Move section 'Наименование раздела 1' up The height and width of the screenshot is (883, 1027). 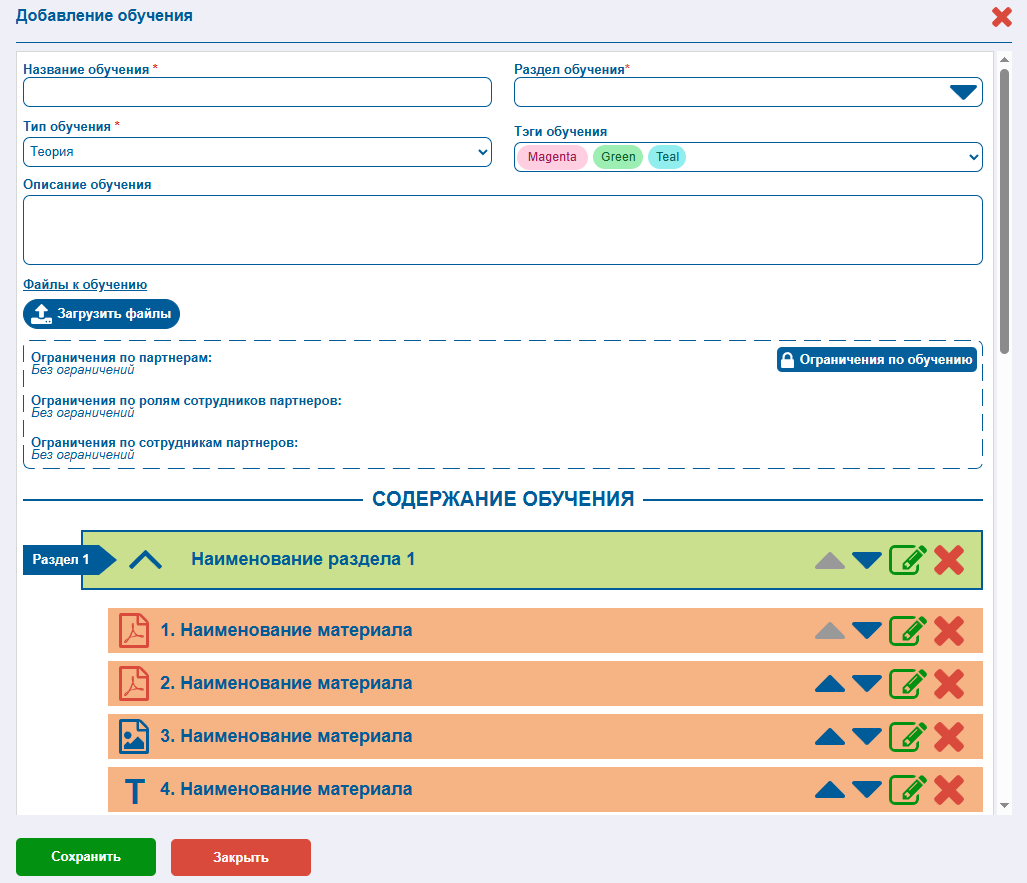coord(830,561)
